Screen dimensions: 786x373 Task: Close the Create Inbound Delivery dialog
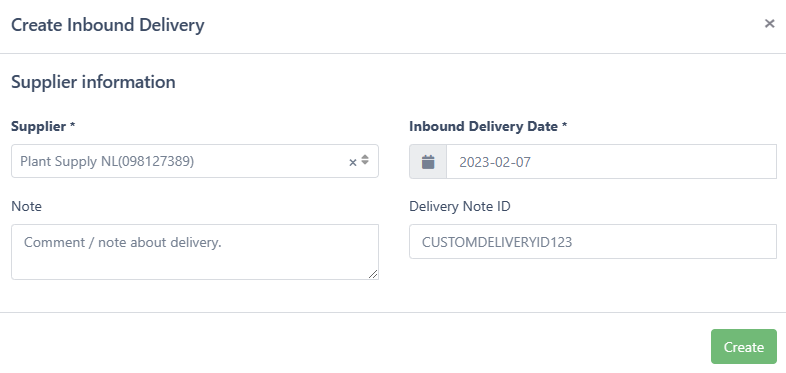click(x=769, y=24)
